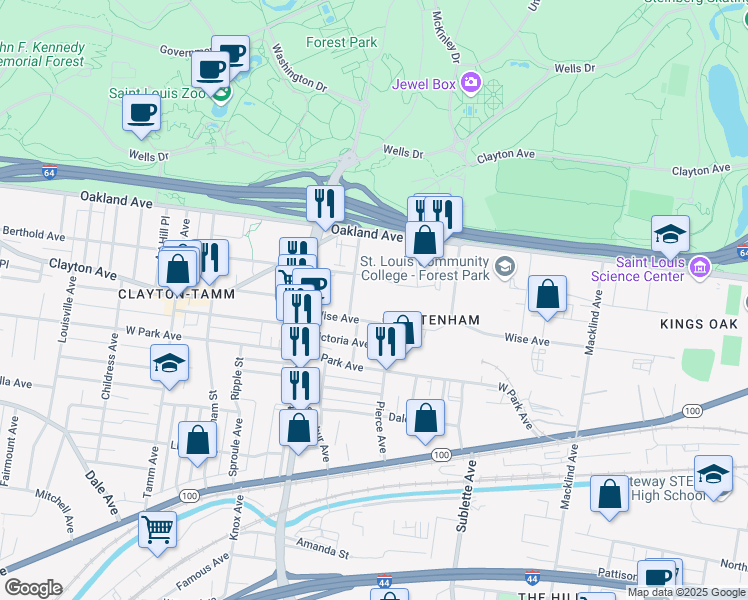Viewport: 748px width, 600px height.
Task: Click the Interstate 64 shield near Oakland Ave
Action: coord(49,171)
